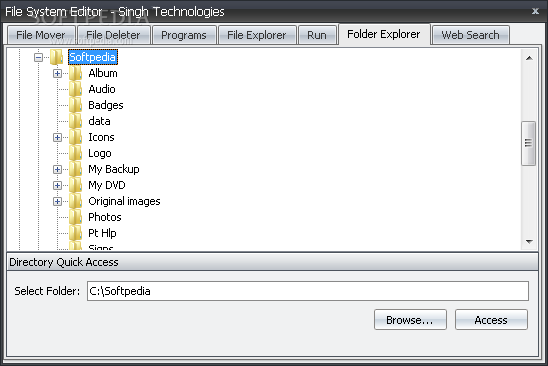Select the Original images folder label
The width and height of the screenshot is (548, 366).
124,201
